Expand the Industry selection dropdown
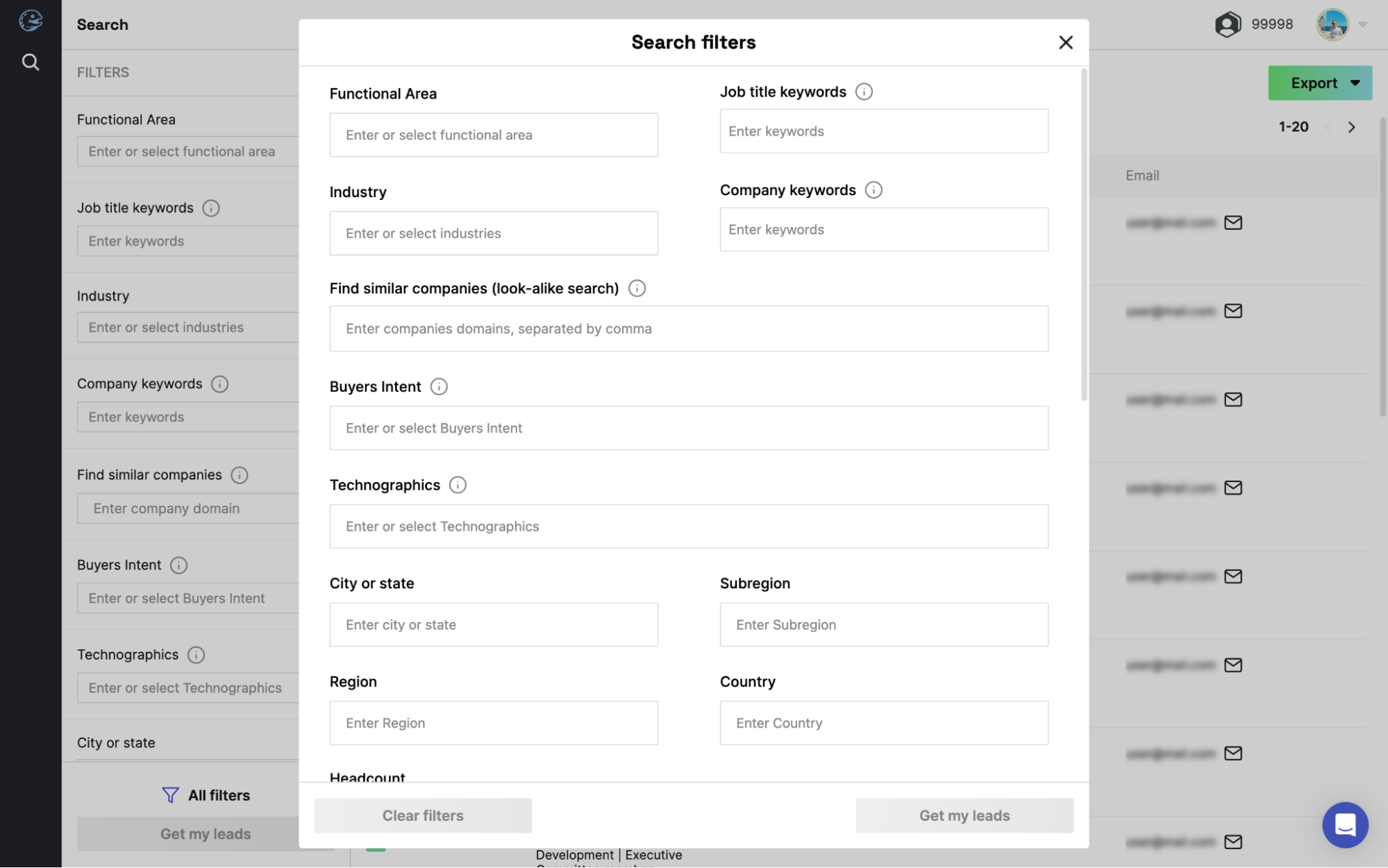 point(494,233)
